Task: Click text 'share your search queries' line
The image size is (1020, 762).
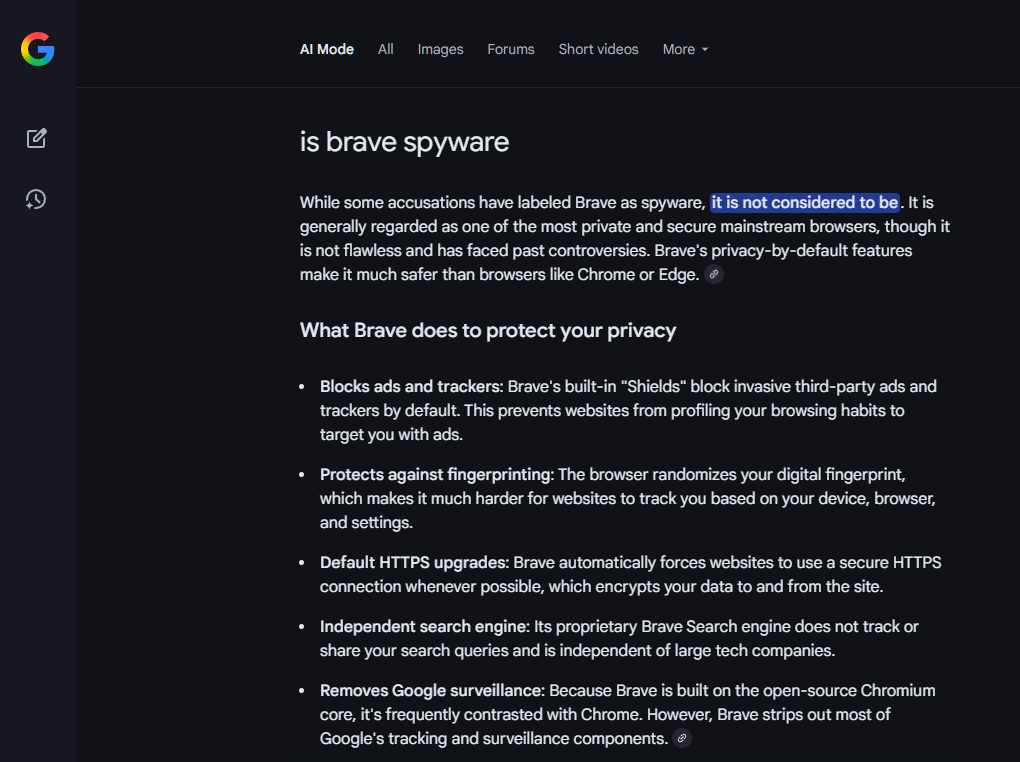Action: pos(577,651)
